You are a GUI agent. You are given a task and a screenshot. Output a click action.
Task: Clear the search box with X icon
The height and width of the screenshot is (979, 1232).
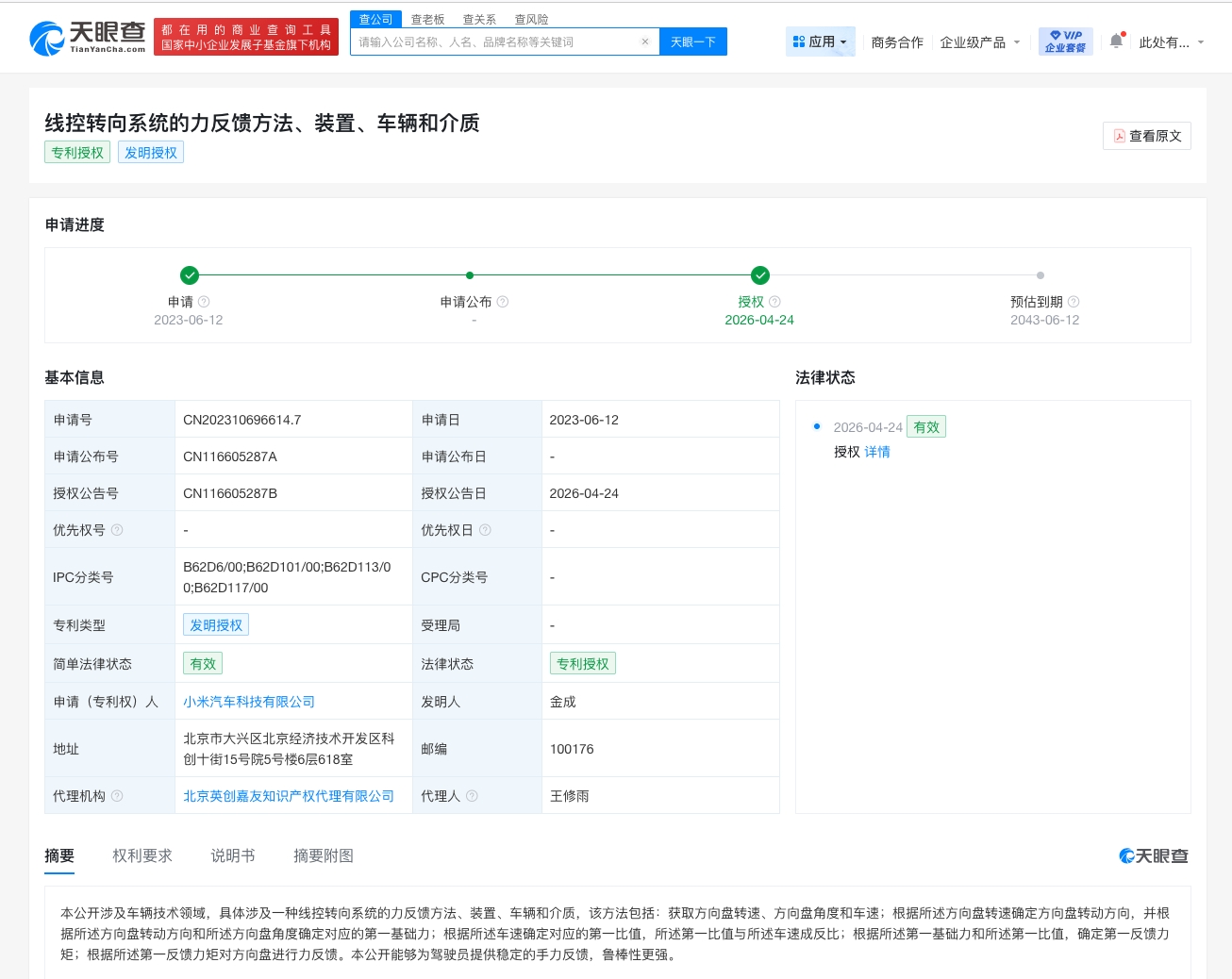(x=645, y=41)
